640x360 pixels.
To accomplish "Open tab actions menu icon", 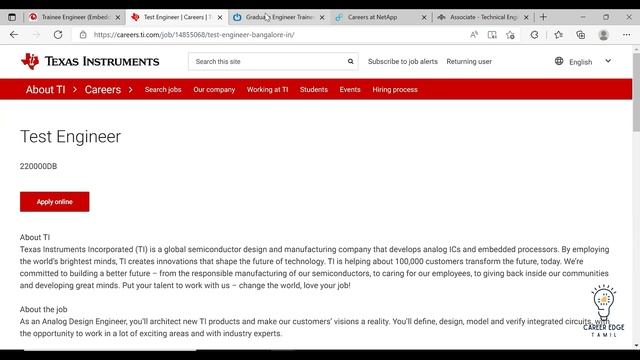I will [x=12, y=17].
